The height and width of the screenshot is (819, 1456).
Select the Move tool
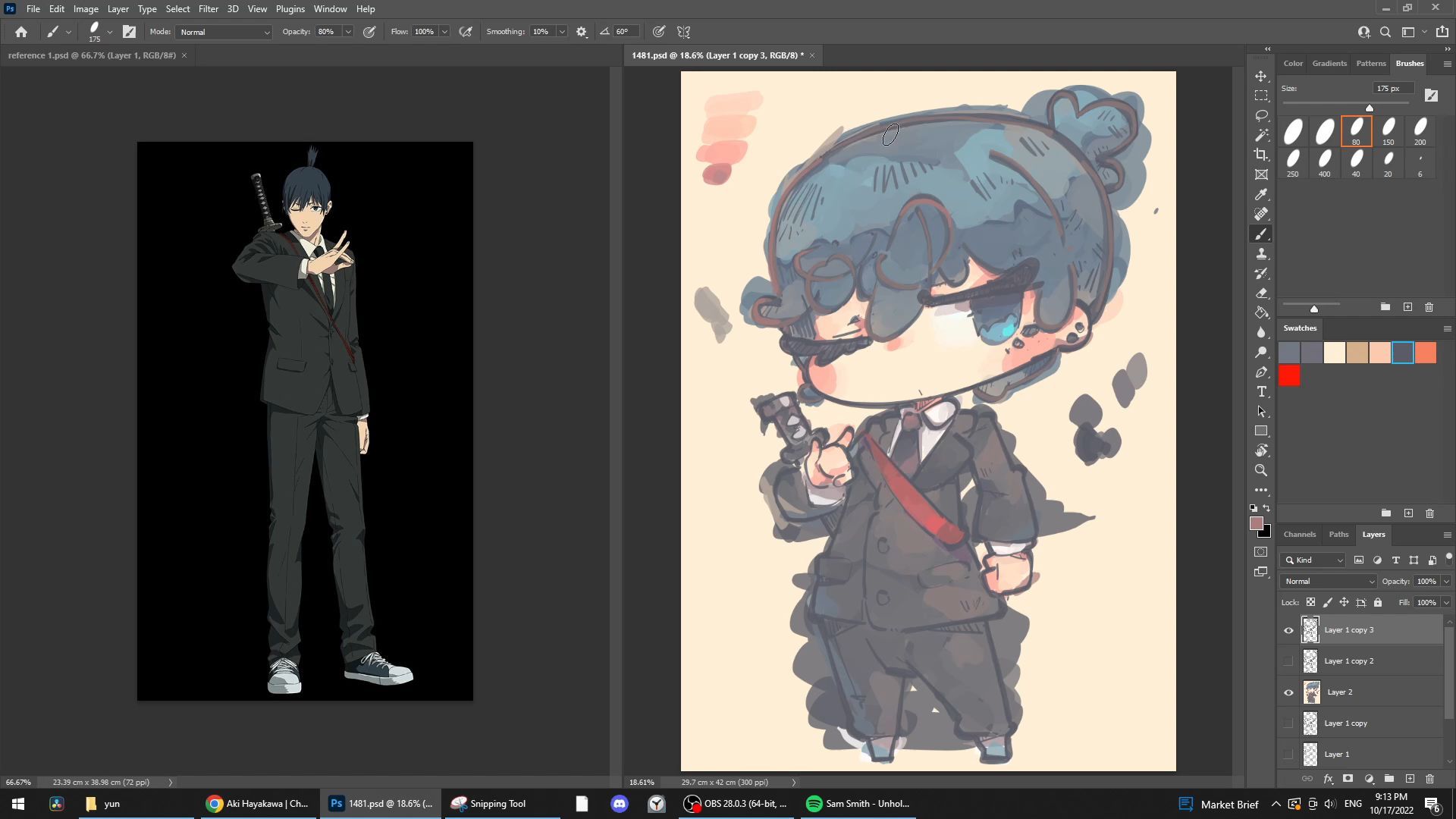coord(1261,77)
